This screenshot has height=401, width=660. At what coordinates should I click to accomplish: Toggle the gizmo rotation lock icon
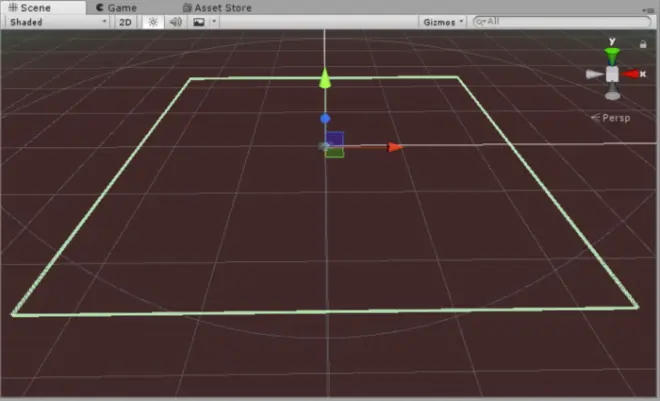[643, 44]
